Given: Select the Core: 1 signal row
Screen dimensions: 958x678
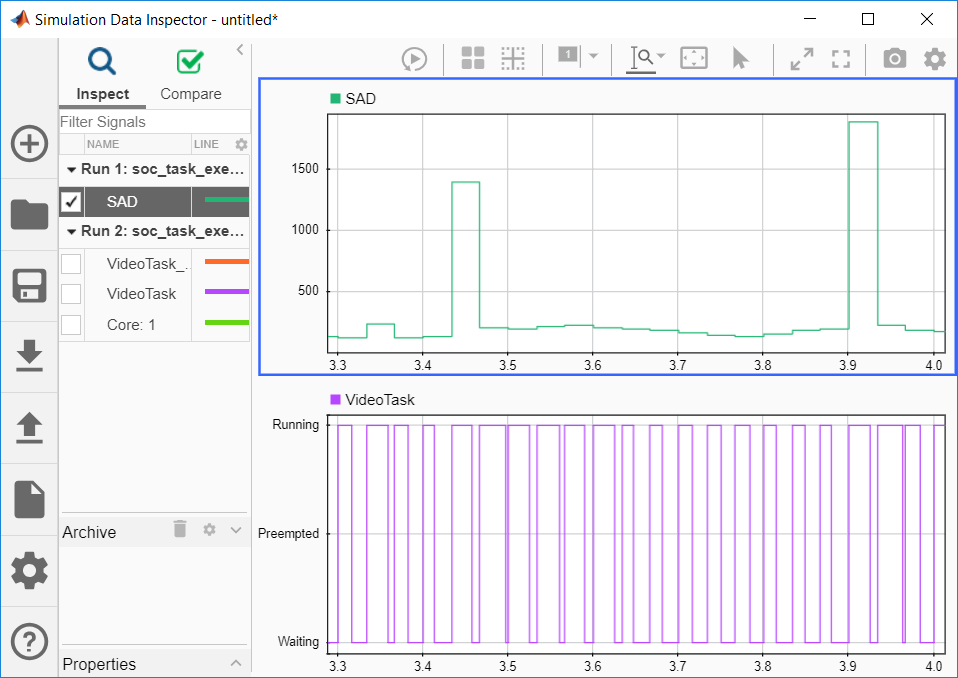Looking at the screenshot, I should (x=155, y=324).
